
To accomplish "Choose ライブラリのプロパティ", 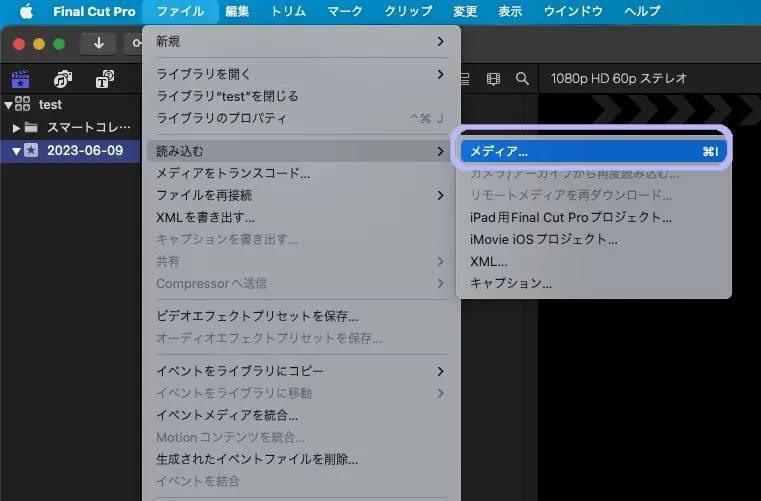I will [x=301, y=118].
